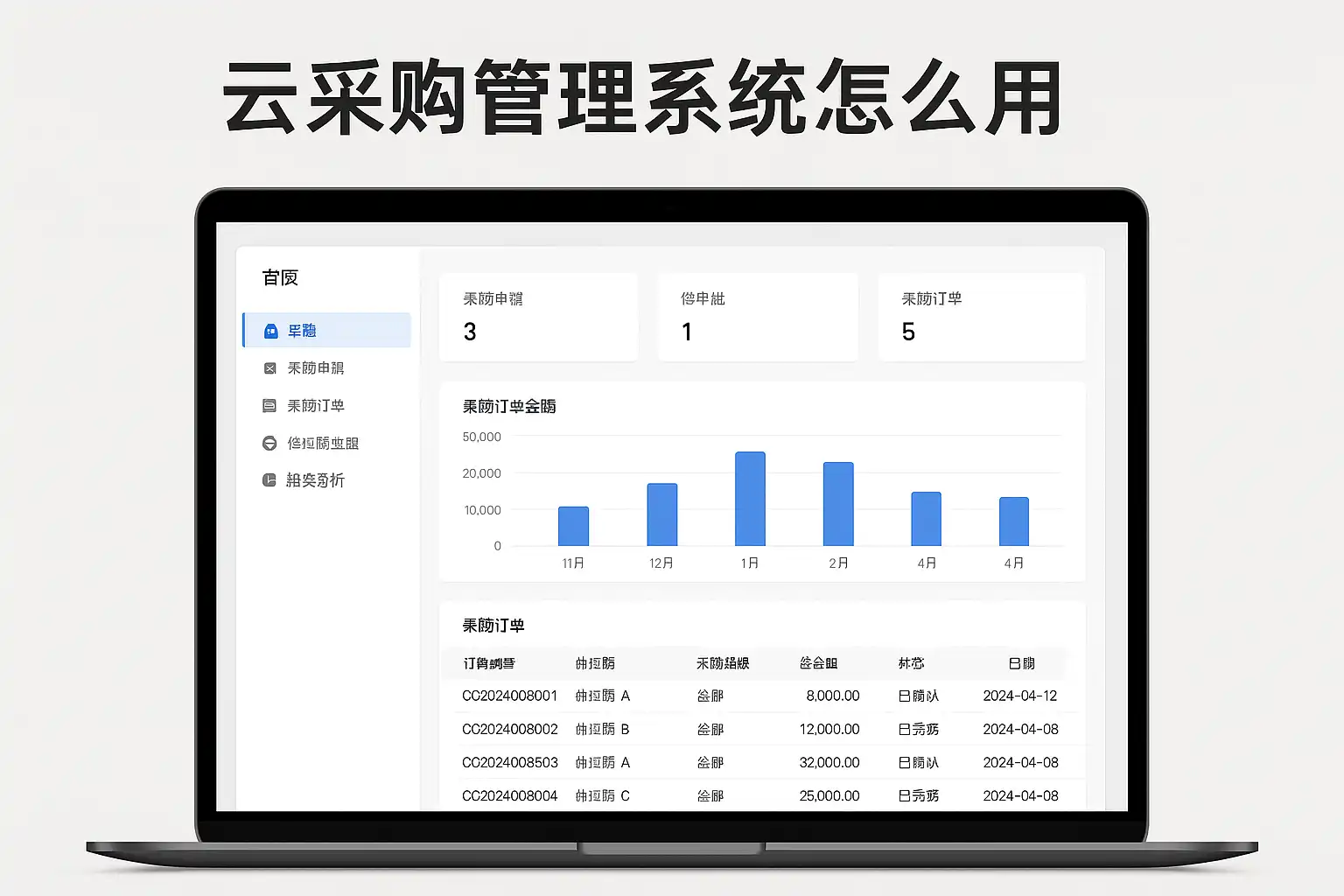Click the blue home icon in the sidebar
Viewport: 1344px width, 896px height.
(271, 331)
